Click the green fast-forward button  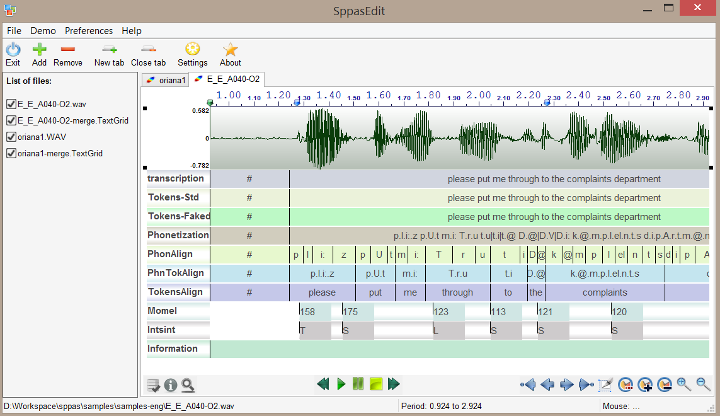click(x=394, y=384)
